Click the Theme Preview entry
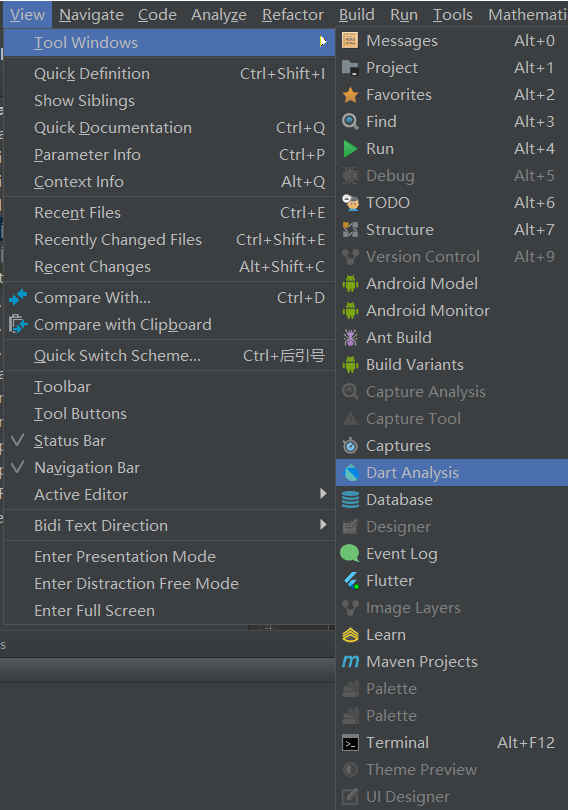The width and height of the screenshot is (568, 810). coord(452,770)
